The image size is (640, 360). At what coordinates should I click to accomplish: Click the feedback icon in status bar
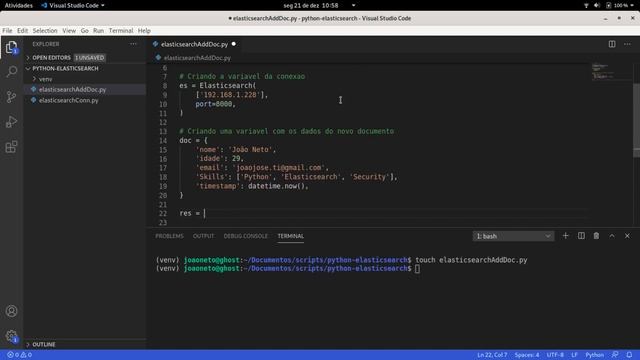615,355
